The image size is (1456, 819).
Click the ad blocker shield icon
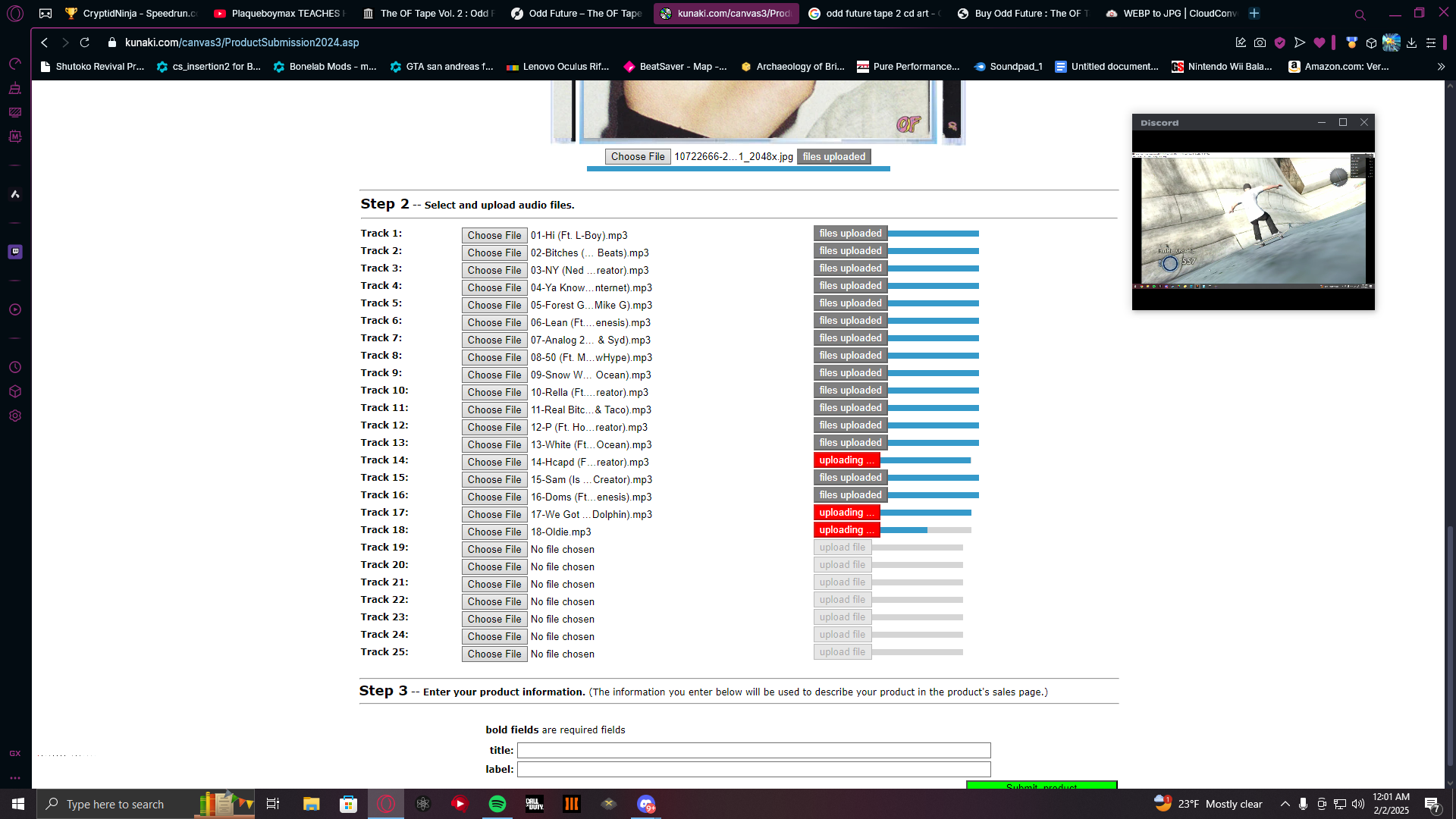(x=1280, y=42)
